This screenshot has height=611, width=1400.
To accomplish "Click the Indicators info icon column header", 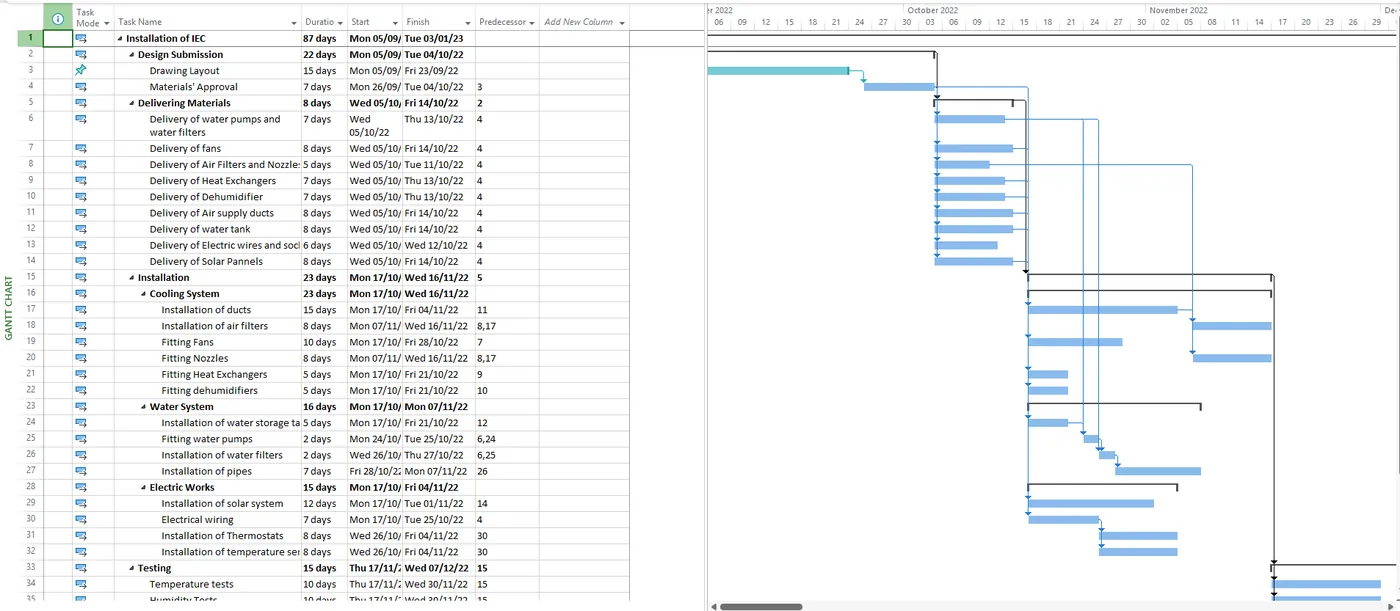I will coord(58,17).
